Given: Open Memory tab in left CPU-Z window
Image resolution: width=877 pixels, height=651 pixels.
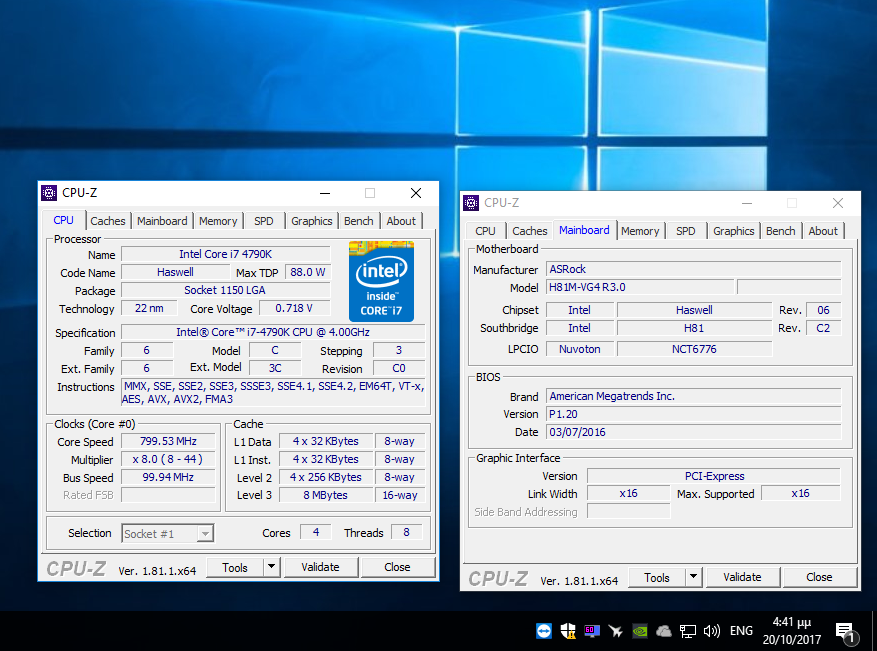Looking at the screenshot, I should tap(218, 221).
